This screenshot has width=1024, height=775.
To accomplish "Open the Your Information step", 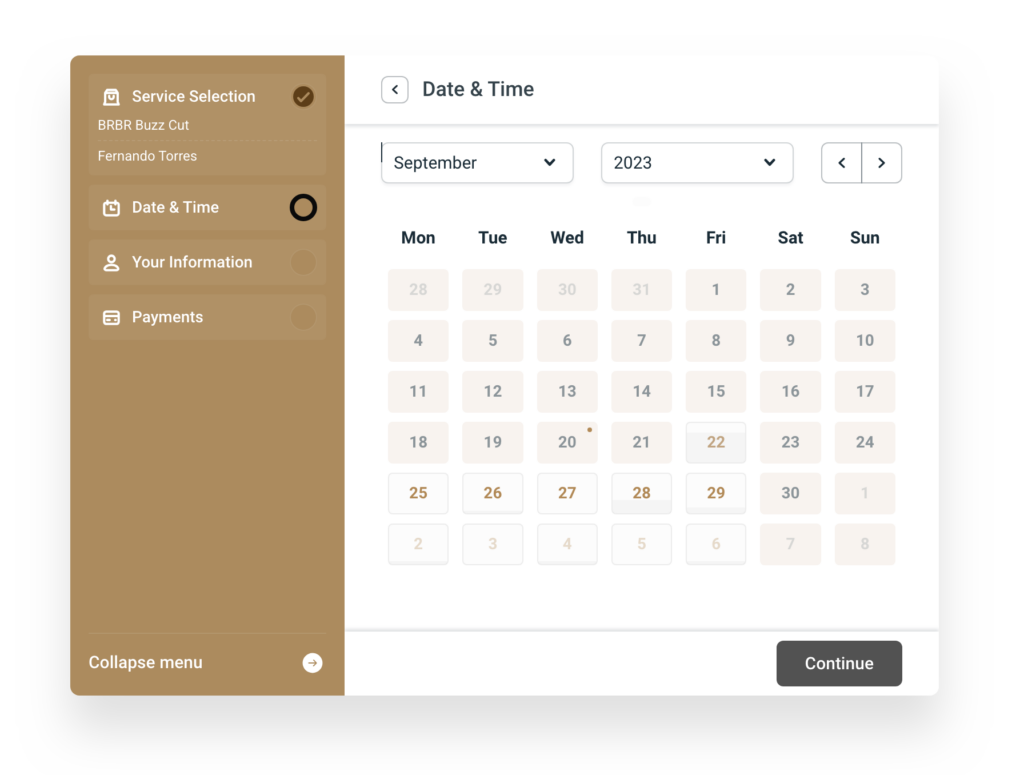I will point(192,263).
